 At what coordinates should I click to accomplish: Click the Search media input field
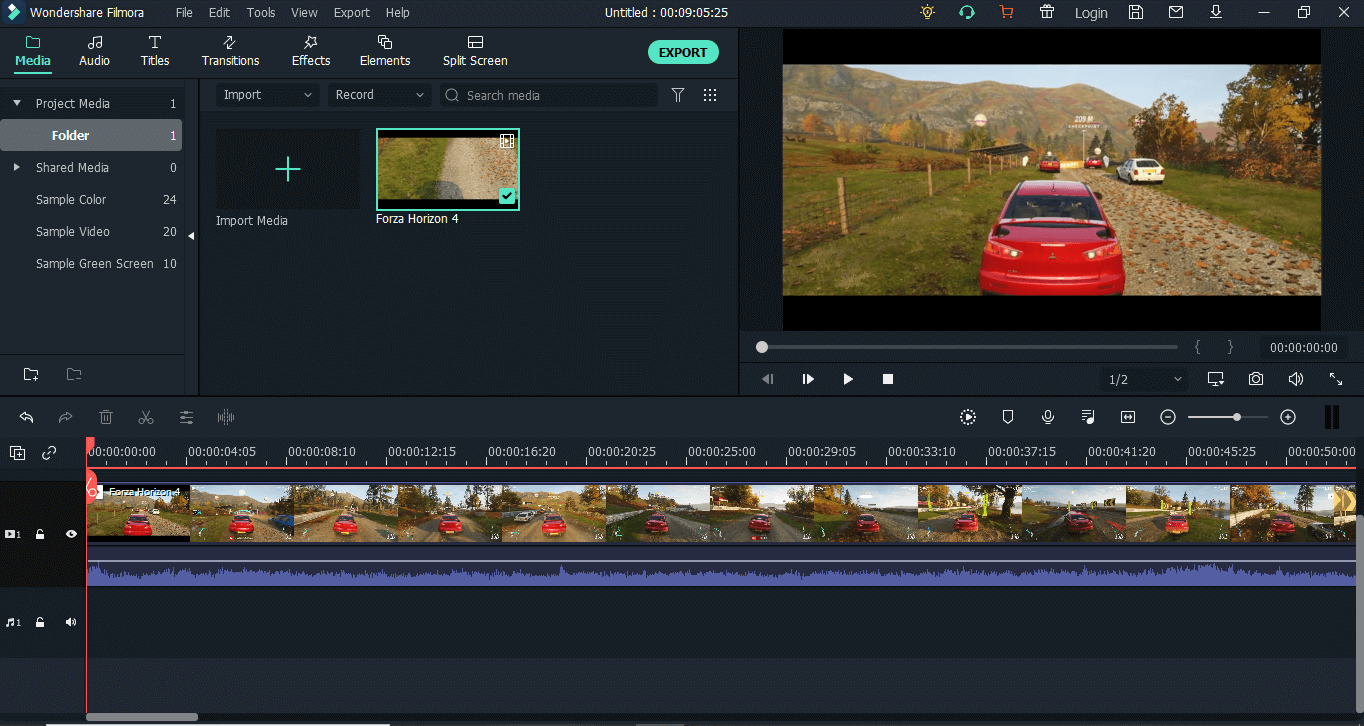[x=549, y=95]
